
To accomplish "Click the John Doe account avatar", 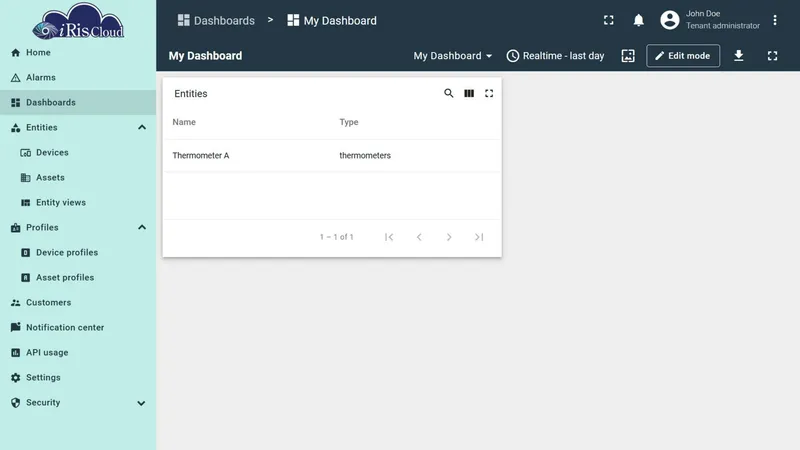I will coord(670,20).
